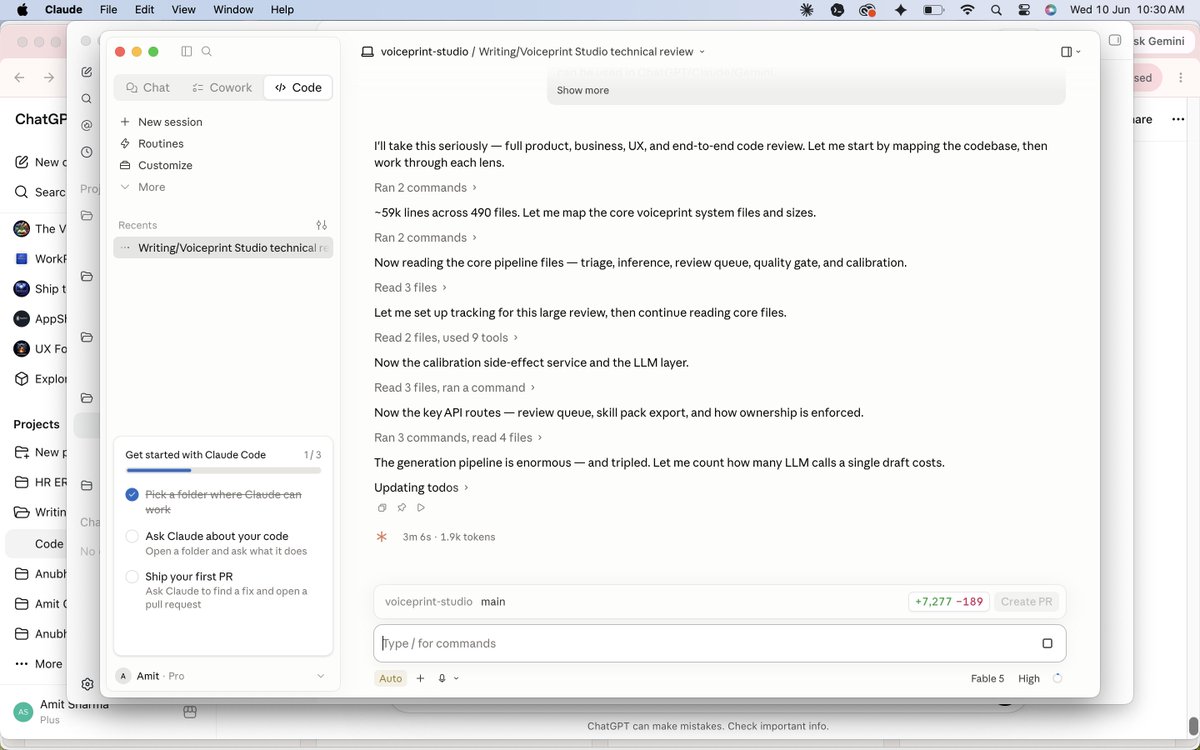Click the Wi-Fi icon in the menu bar

(967, 9)
